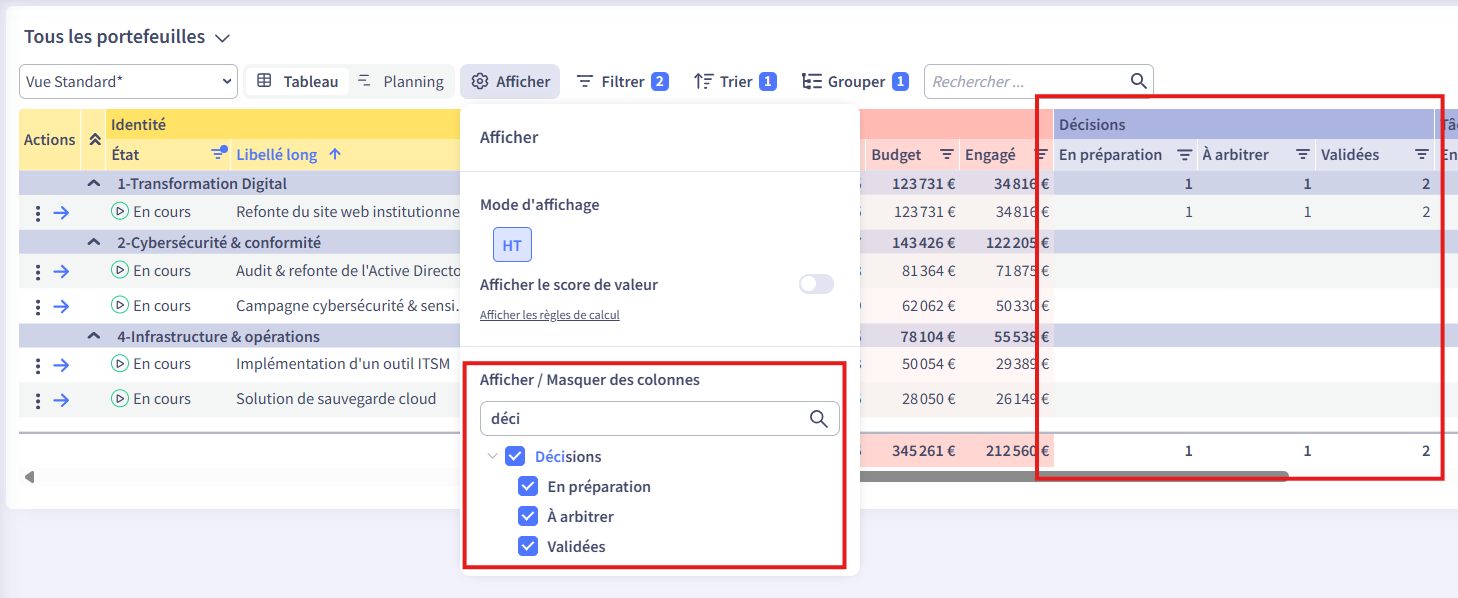Click the search magnifier in Rechercher field
The image size is (1458, 598).
[x=1138, y=81]
